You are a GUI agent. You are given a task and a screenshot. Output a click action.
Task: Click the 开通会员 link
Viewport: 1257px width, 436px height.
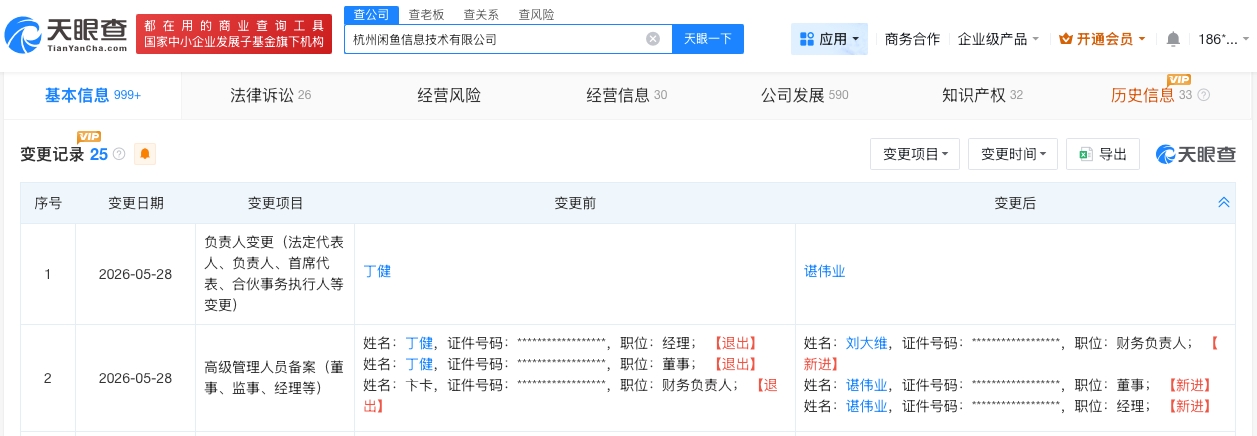pyautogui.click(x=1105, y=39)
